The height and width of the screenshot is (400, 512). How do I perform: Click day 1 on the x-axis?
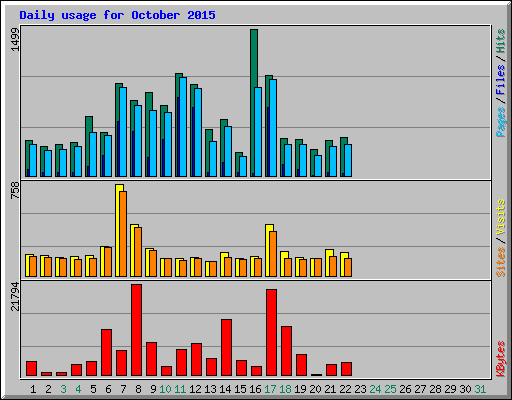(x=33, y=389)
